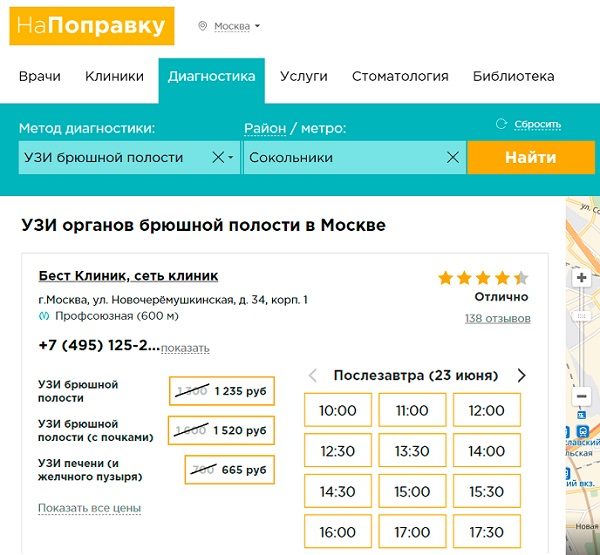The image size is (600, 555).
Task: Go to the previous date arrow
Action: click(x=313, y=376)
